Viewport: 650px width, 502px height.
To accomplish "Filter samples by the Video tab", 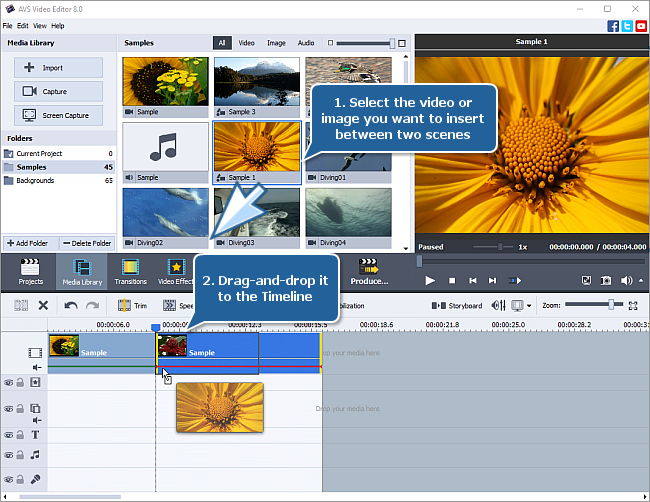I will [x=246, y=43].
